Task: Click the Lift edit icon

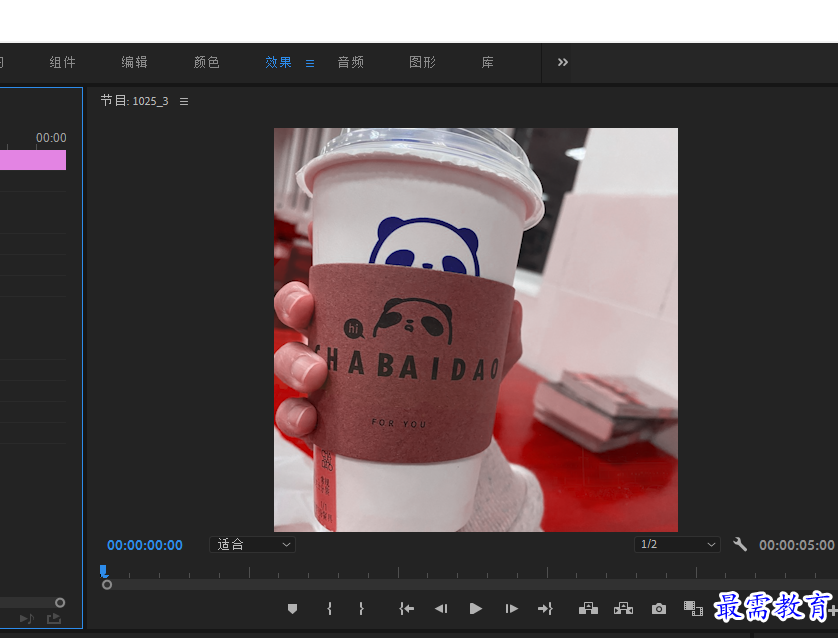Action: pyautogui.click(x=588, y=608)
